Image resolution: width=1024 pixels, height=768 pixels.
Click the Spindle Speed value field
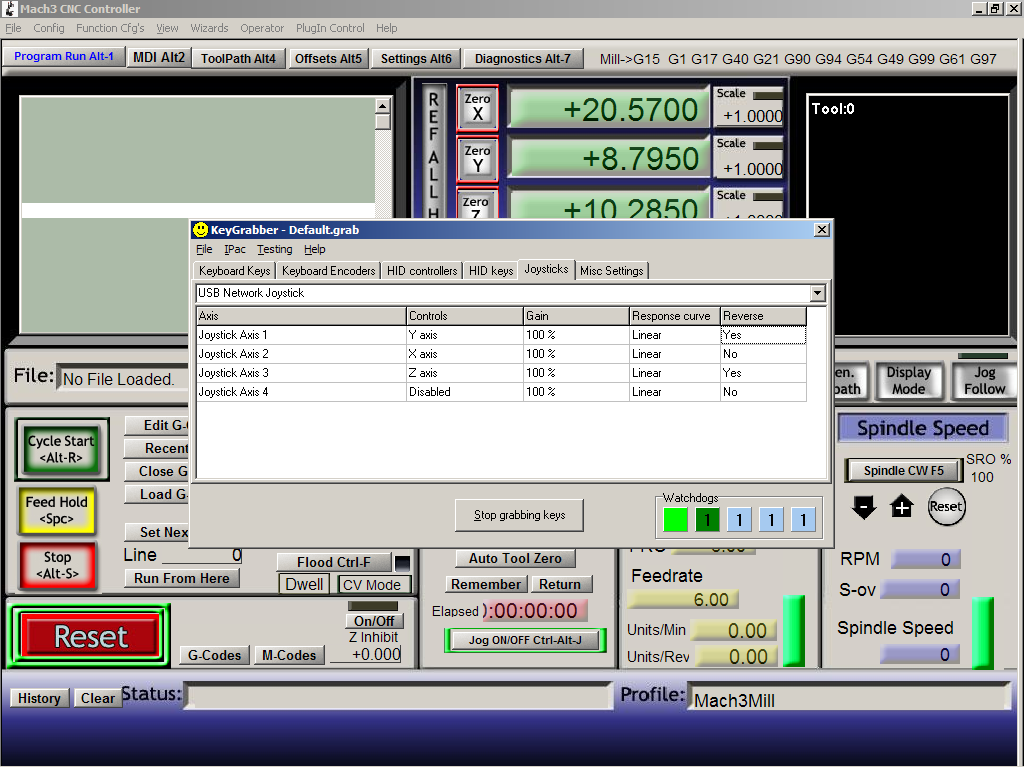point(920,654)
